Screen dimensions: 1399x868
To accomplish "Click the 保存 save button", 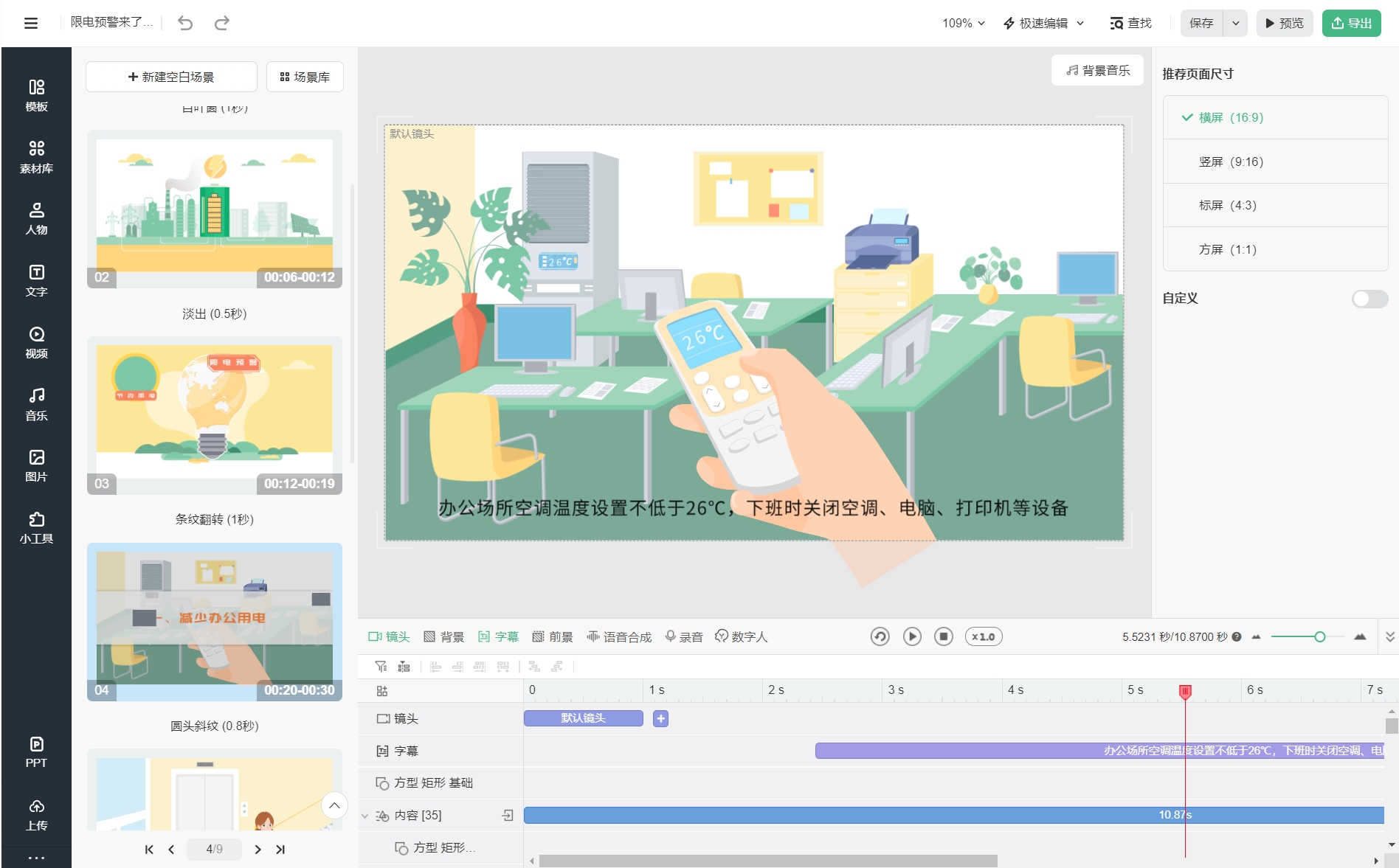I will pos(1202,23).
